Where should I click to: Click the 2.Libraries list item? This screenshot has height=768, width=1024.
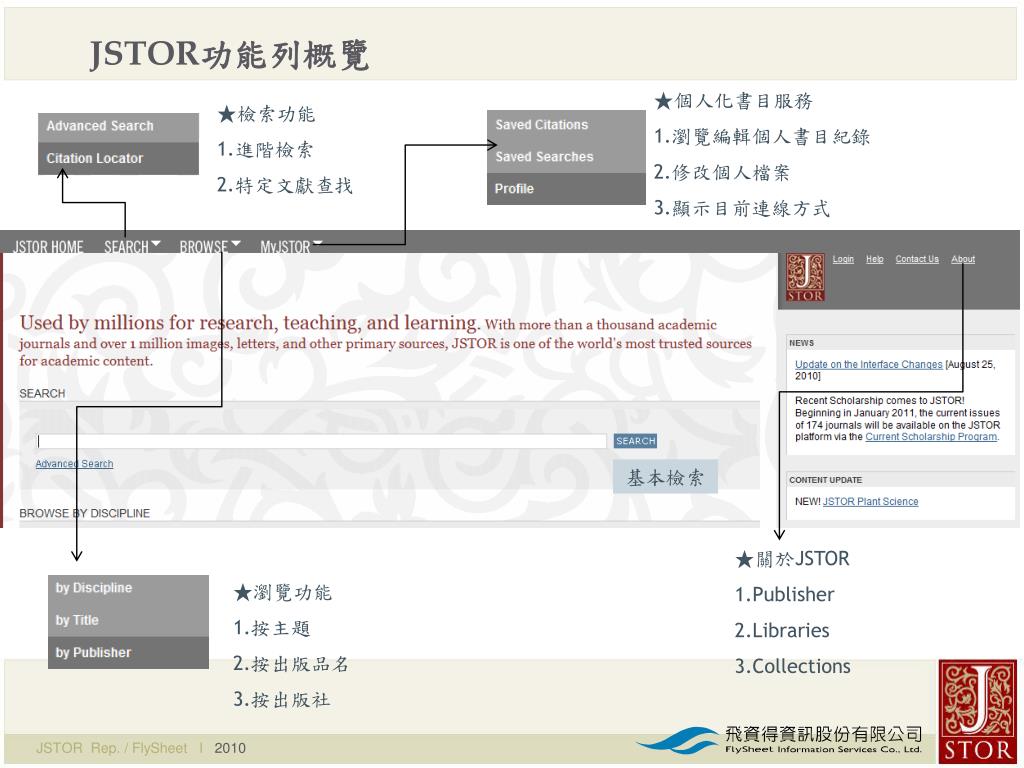click(782, 630)
